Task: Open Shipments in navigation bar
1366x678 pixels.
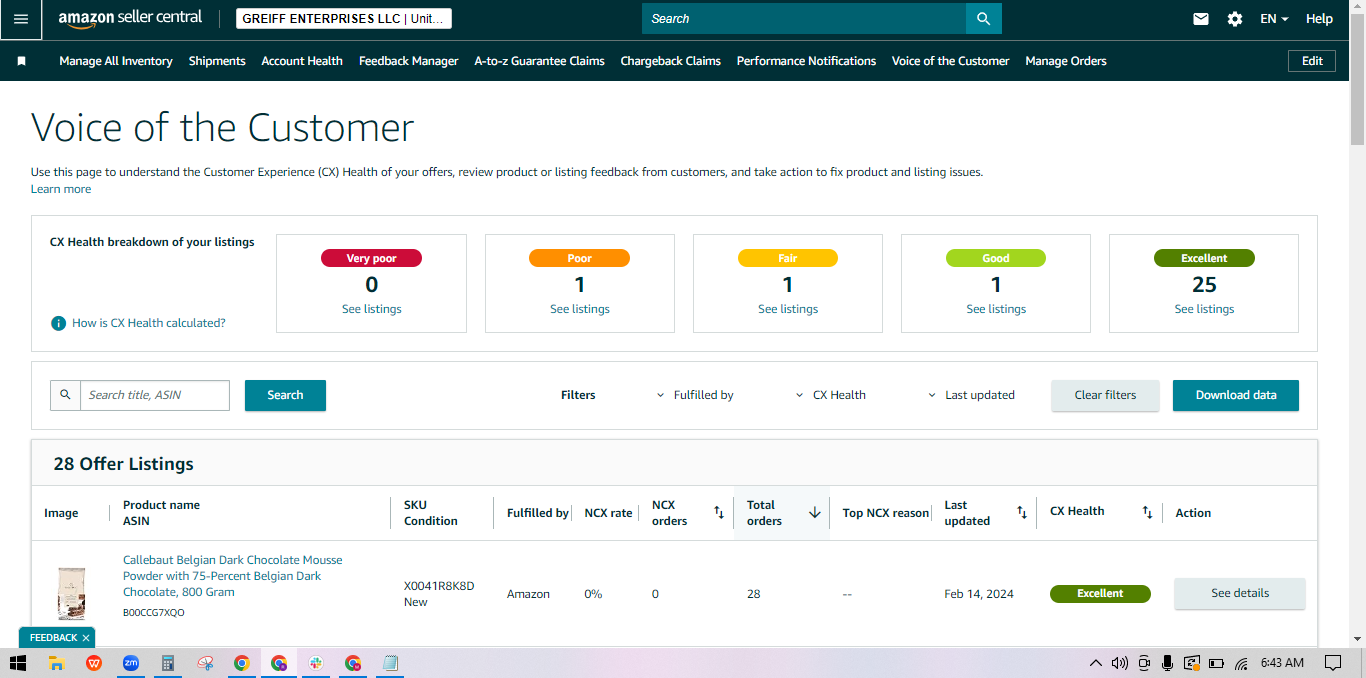Action: point(217,61)
